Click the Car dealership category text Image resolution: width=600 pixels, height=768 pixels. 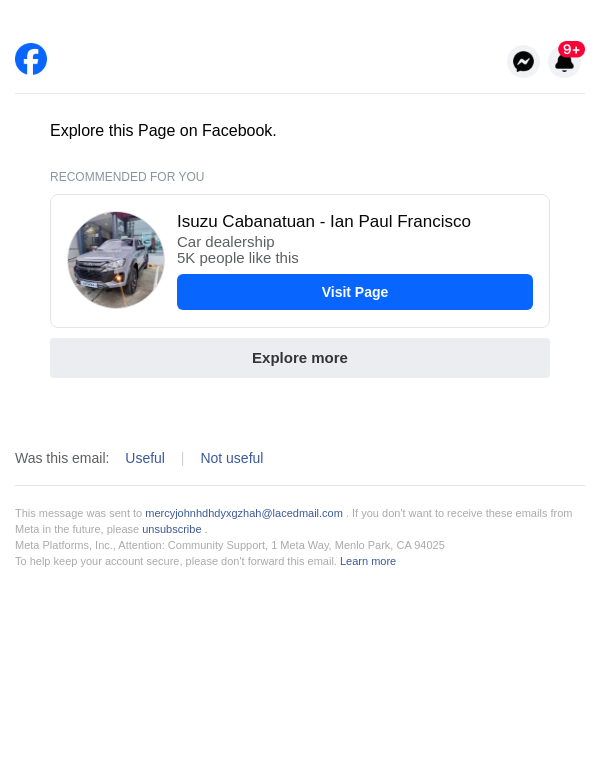(x=226, y=242)
